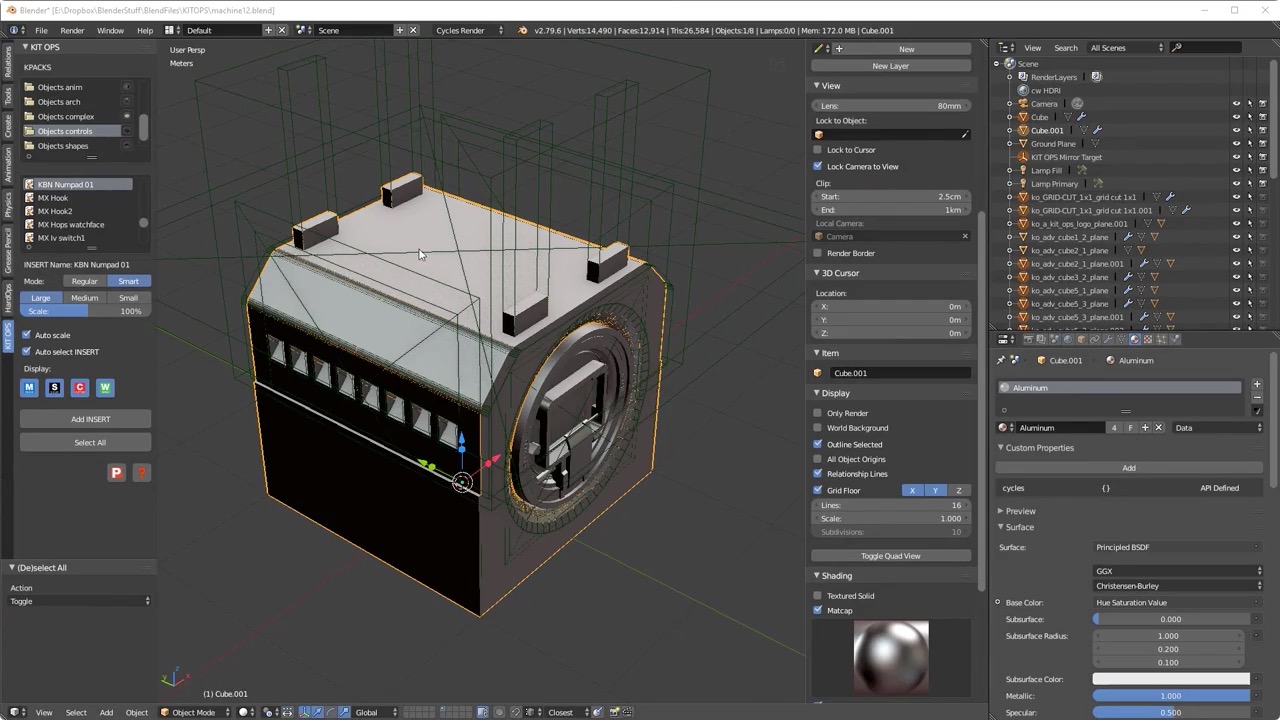Enable the Auto scale checkbox
Screen dimensions: 1280x720
pos(26,335)
